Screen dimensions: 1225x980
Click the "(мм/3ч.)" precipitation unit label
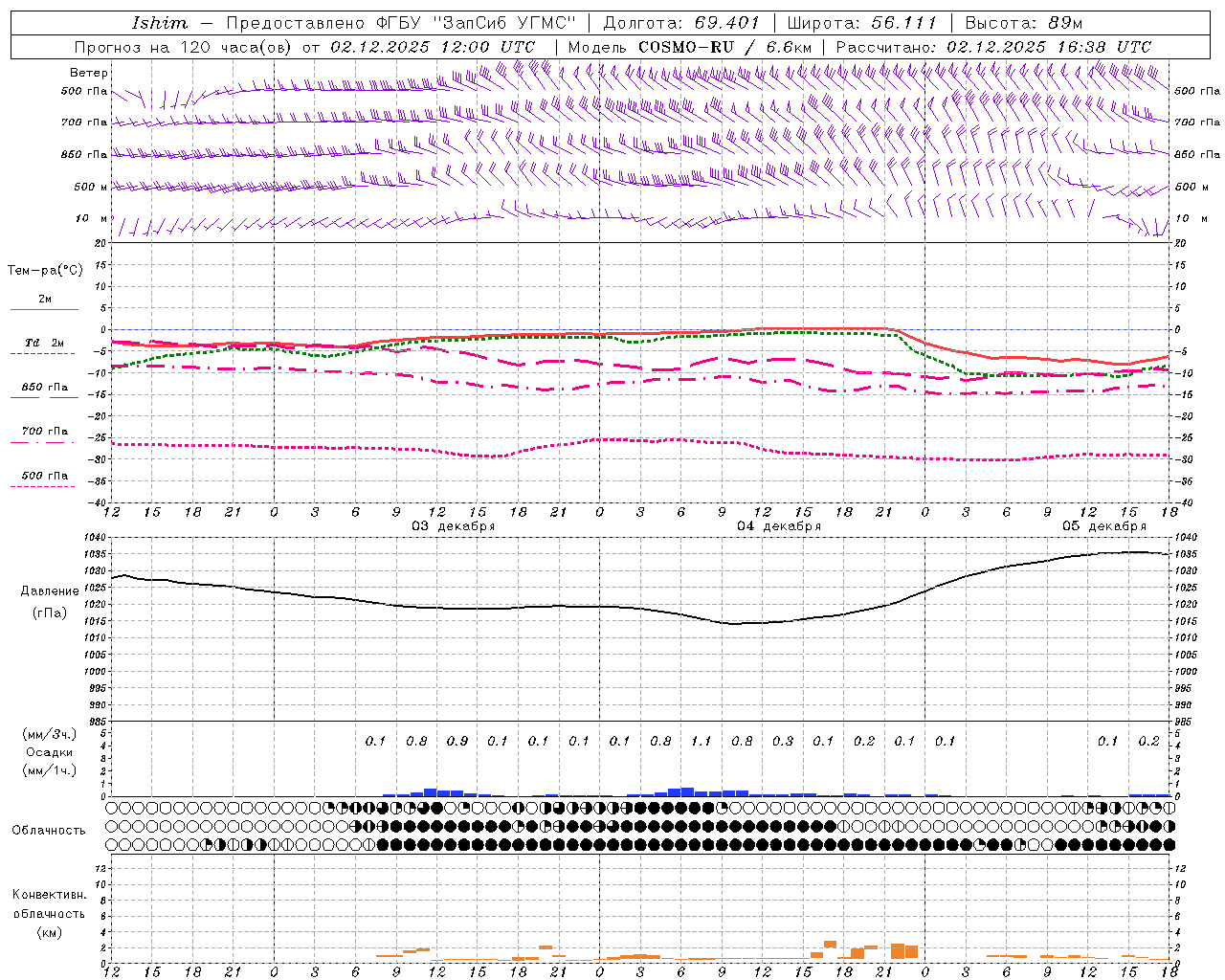tap(50, 734)
